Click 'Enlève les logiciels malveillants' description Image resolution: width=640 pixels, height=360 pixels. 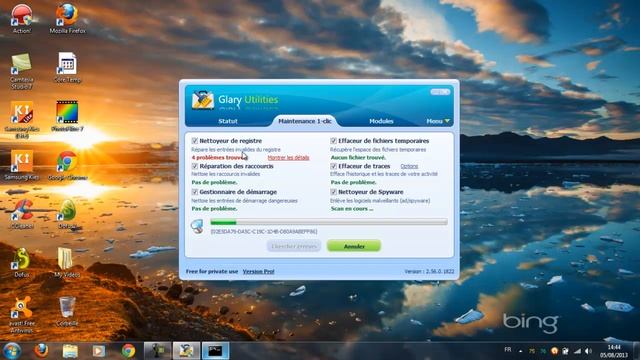380,201
